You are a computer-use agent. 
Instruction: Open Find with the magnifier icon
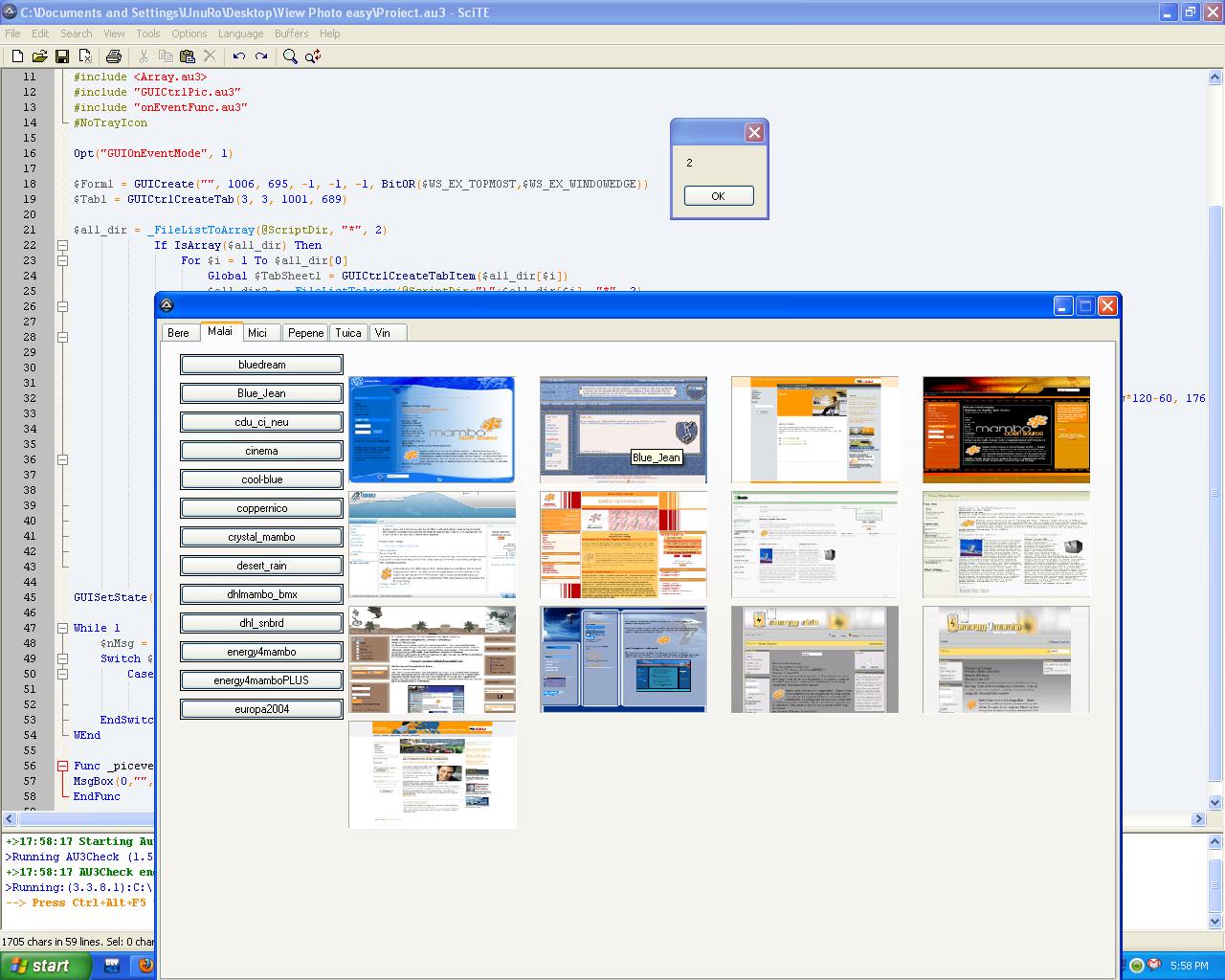[290, 56]
